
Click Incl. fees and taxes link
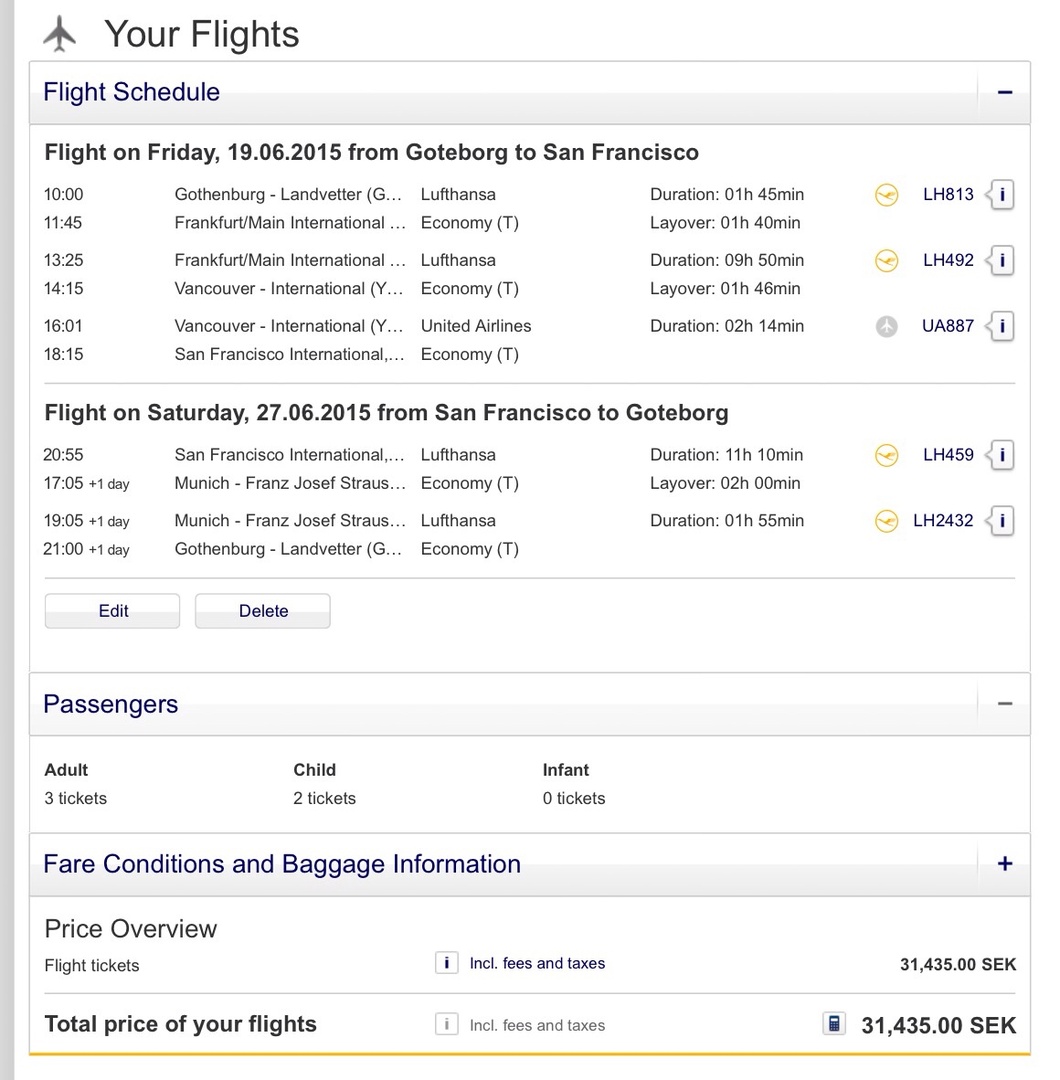[x=537, y=963]
